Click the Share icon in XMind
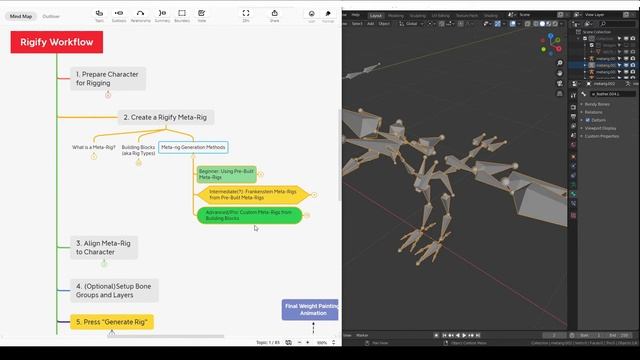The image size is (640, 360). point(275,13)
